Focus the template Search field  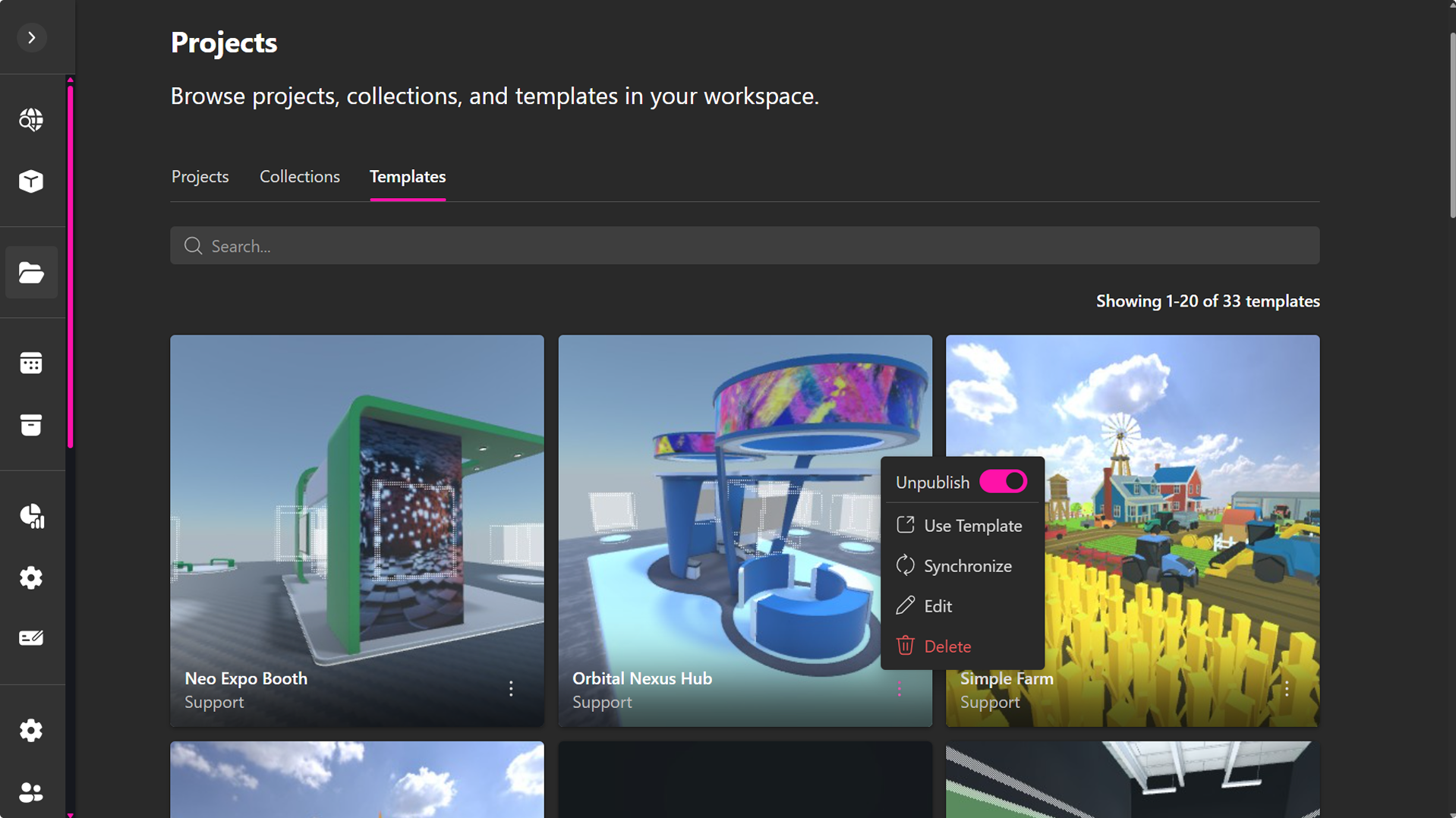[745, 246]
